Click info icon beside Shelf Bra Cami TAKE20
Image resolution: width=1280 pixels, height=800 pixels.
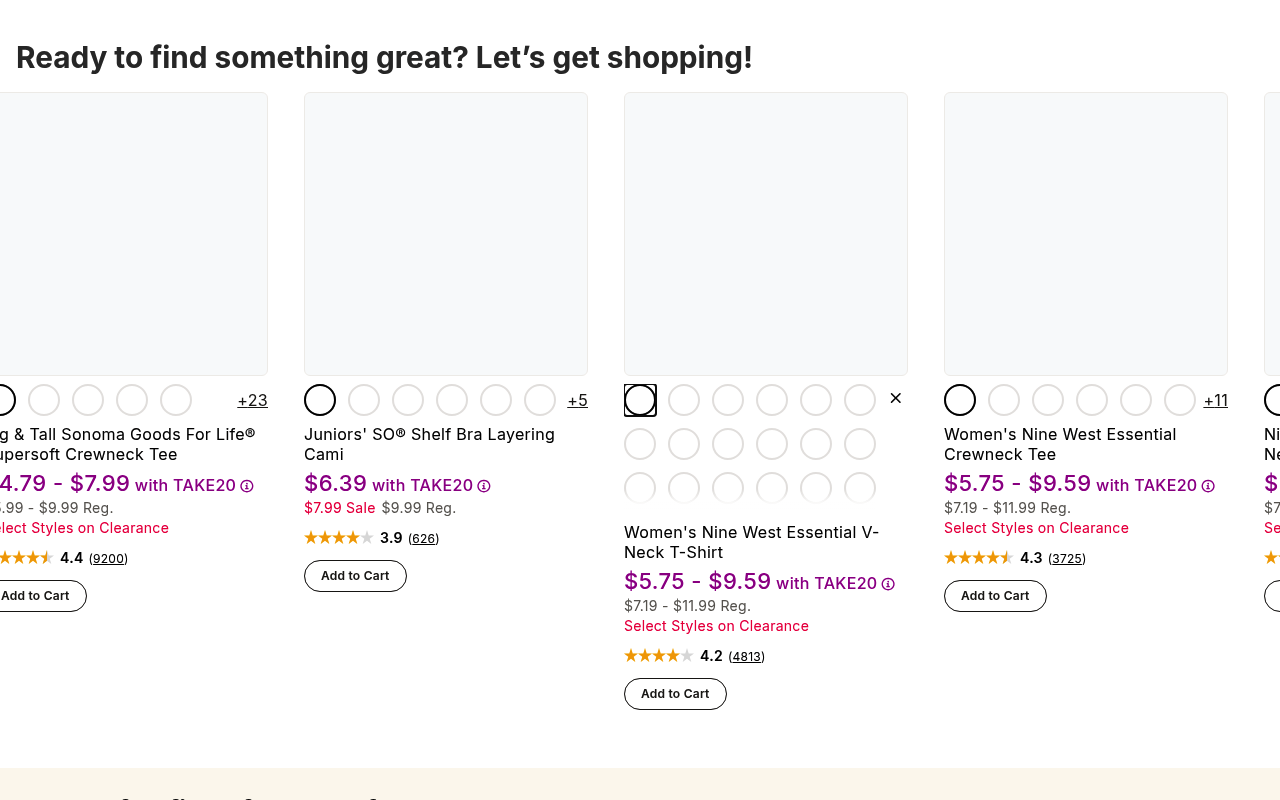484,486
